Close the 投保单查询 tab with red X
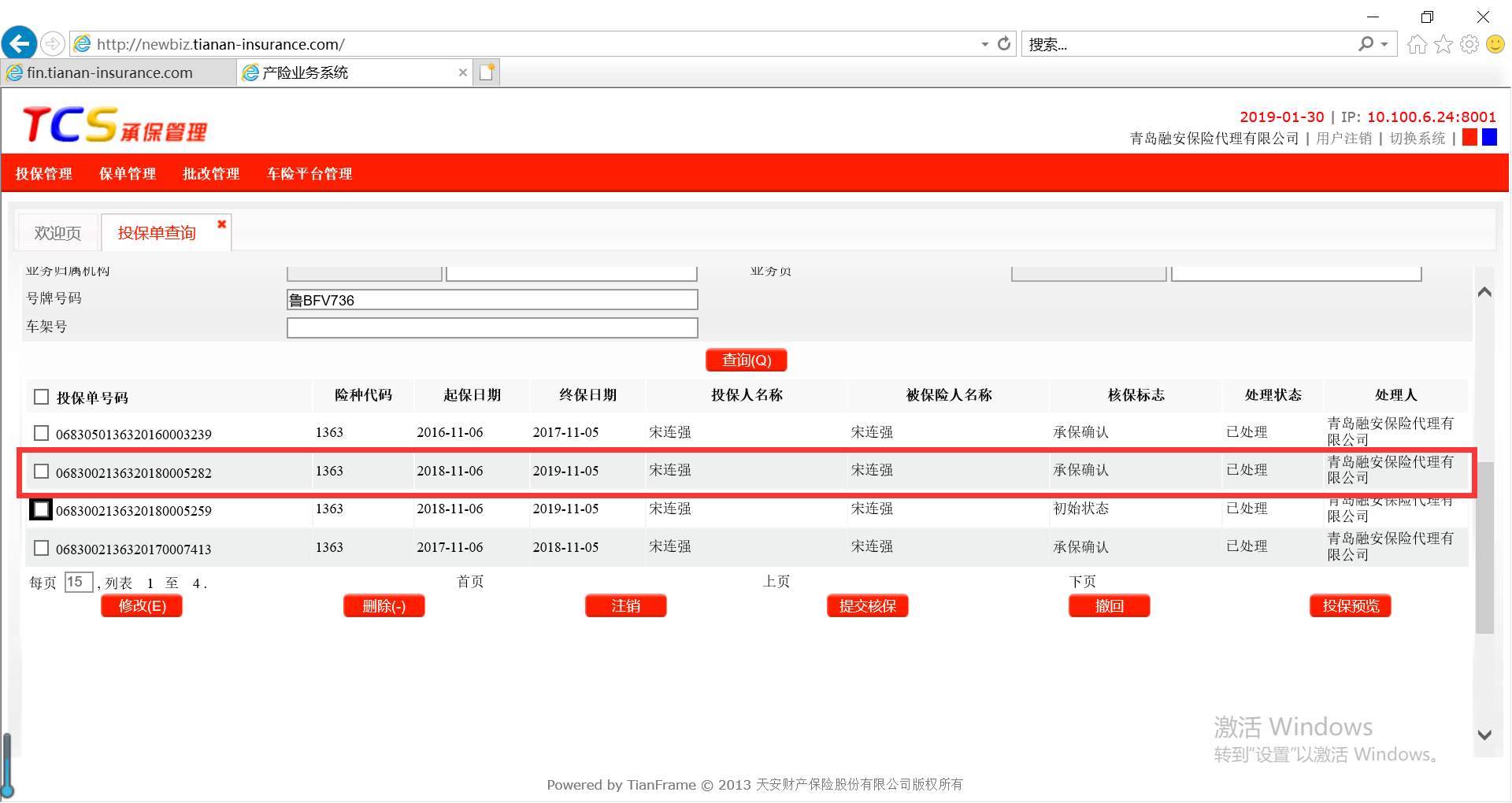Viewport: 1512px width, 803px height. tap(222, 224)
